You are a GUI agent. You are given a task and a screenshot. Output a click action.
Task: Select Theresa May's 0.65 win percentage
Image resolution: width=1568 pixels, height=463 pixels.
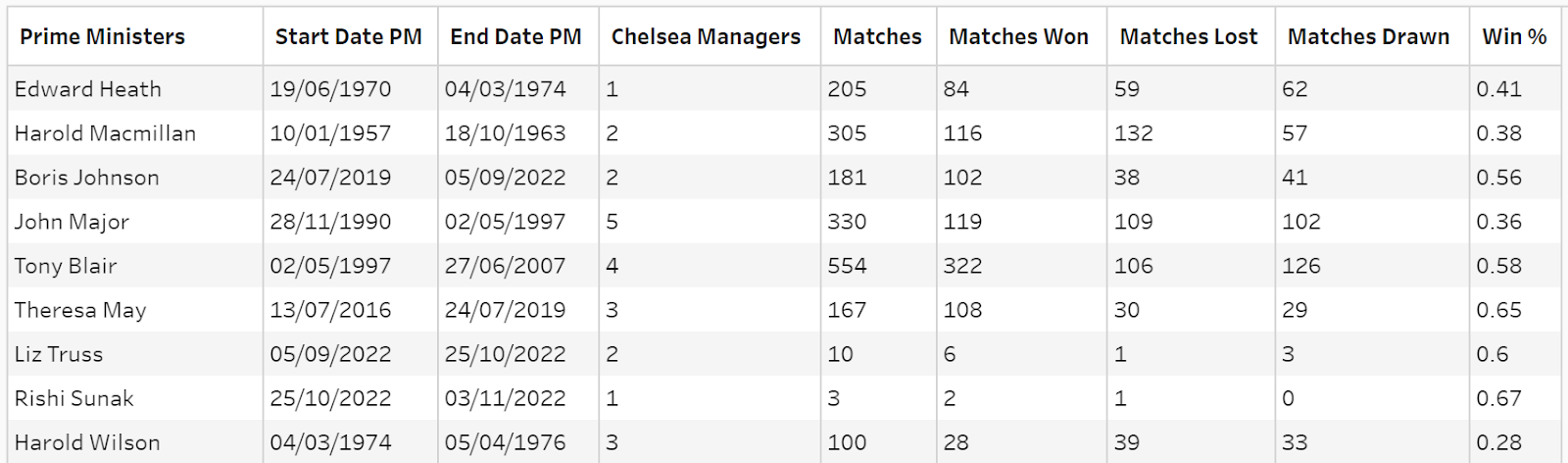pyautogui.click(x=1498, y=310)
